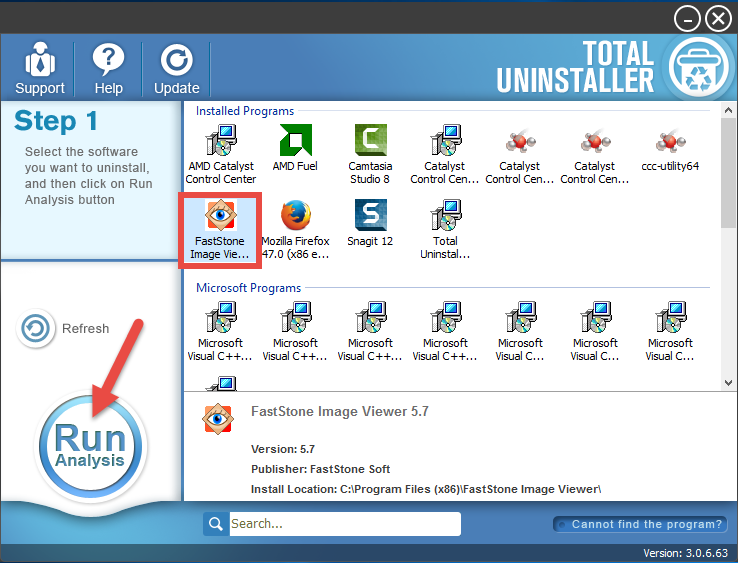The image size is (738, 563).
Task: Click the Refresh circular arrow icon
Action: 35,328
